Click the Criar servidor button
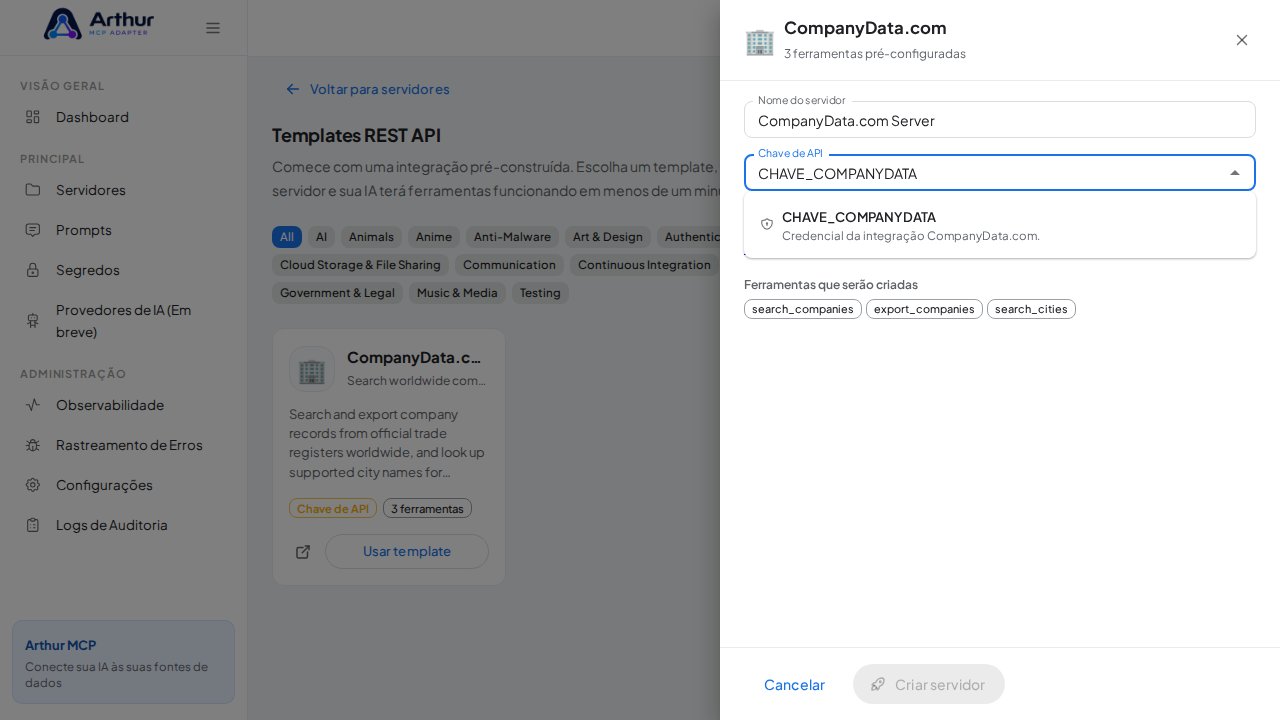 tap(929, 684)
